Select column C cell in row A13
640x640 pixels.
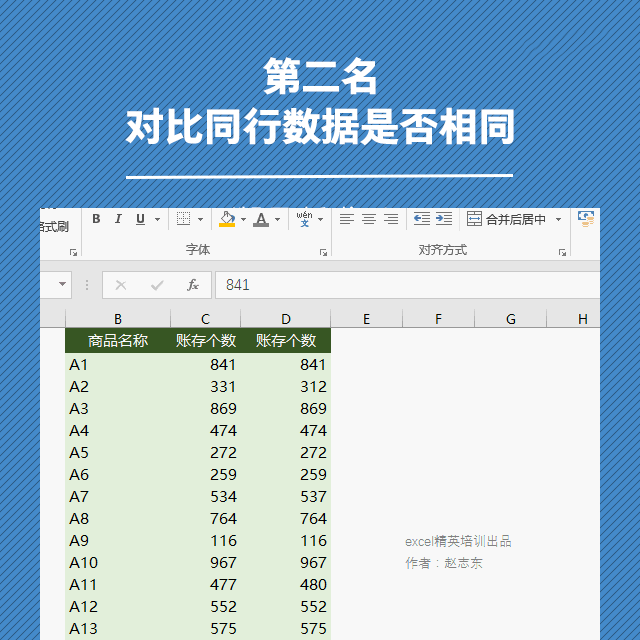tap(205, 629)
